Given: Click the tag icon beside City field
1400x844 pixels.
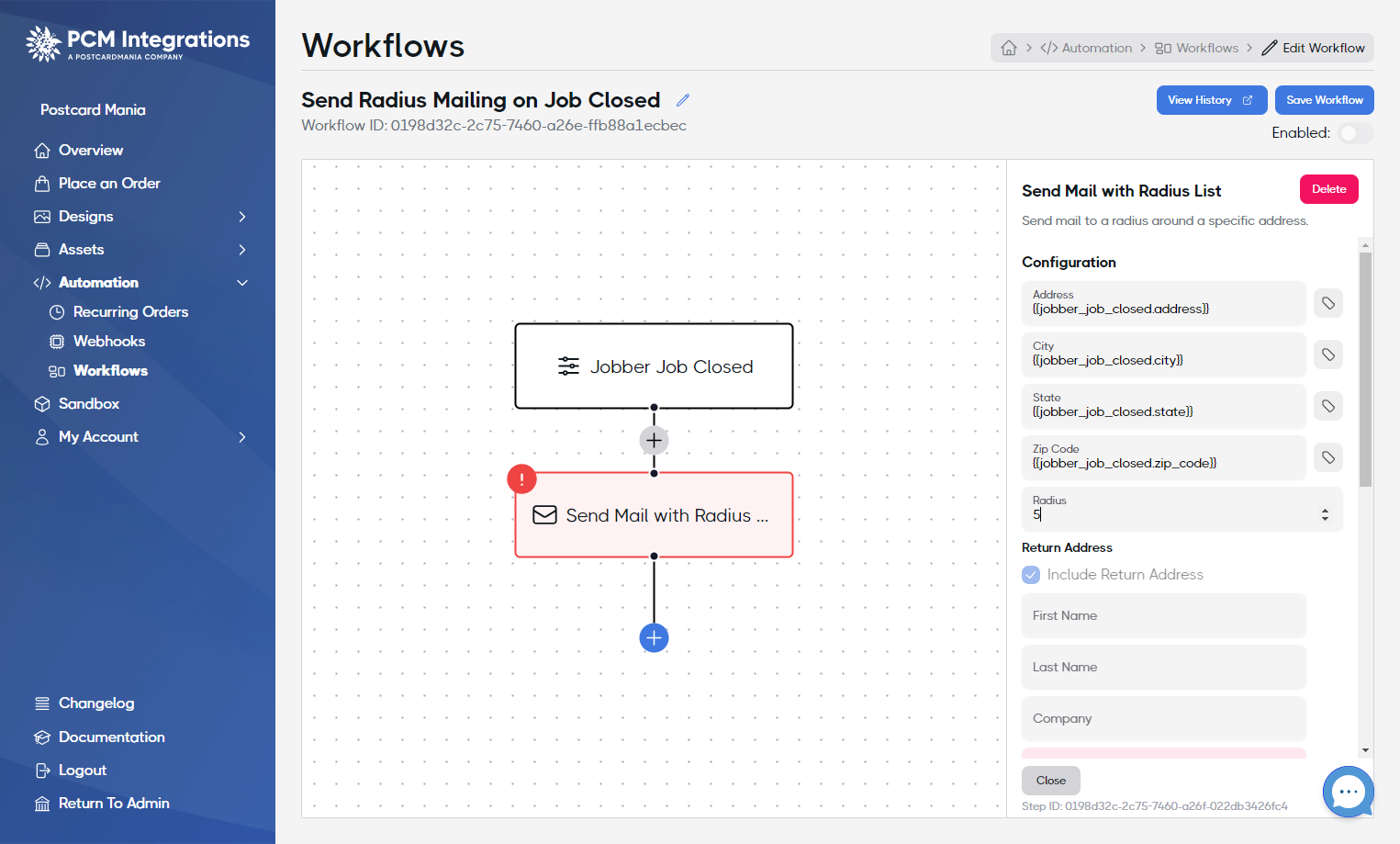Looking at the screenshot, I should 1327,354.
